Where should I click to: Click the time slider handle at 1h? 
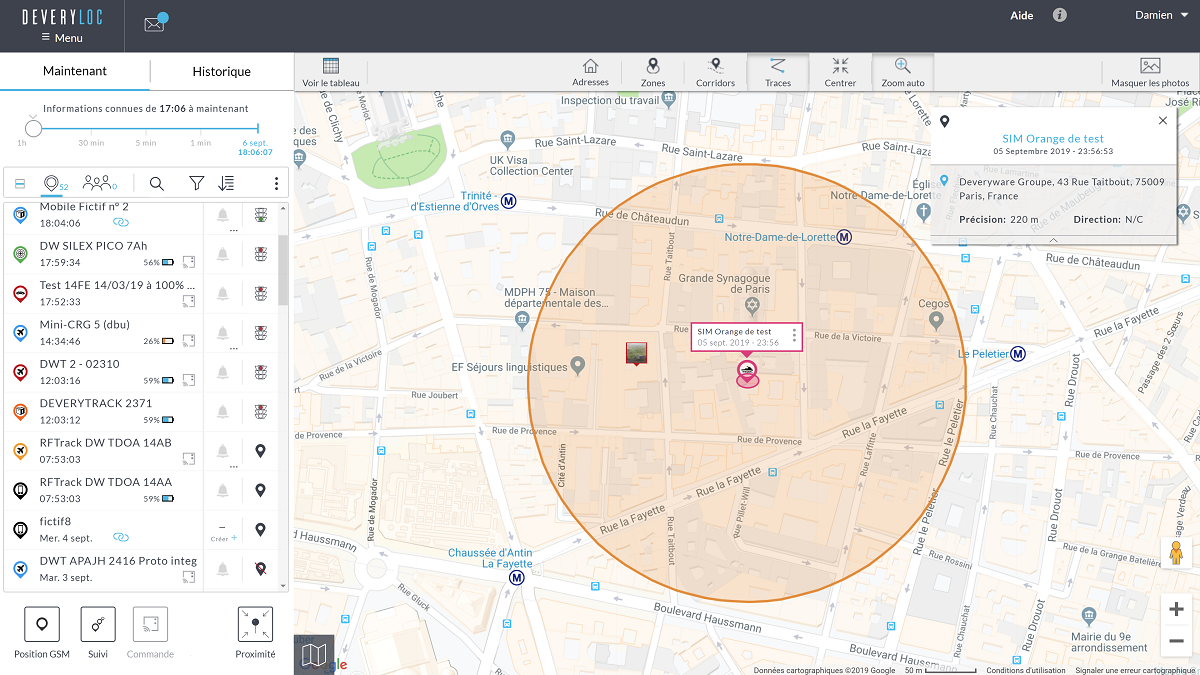click(33, 128)
